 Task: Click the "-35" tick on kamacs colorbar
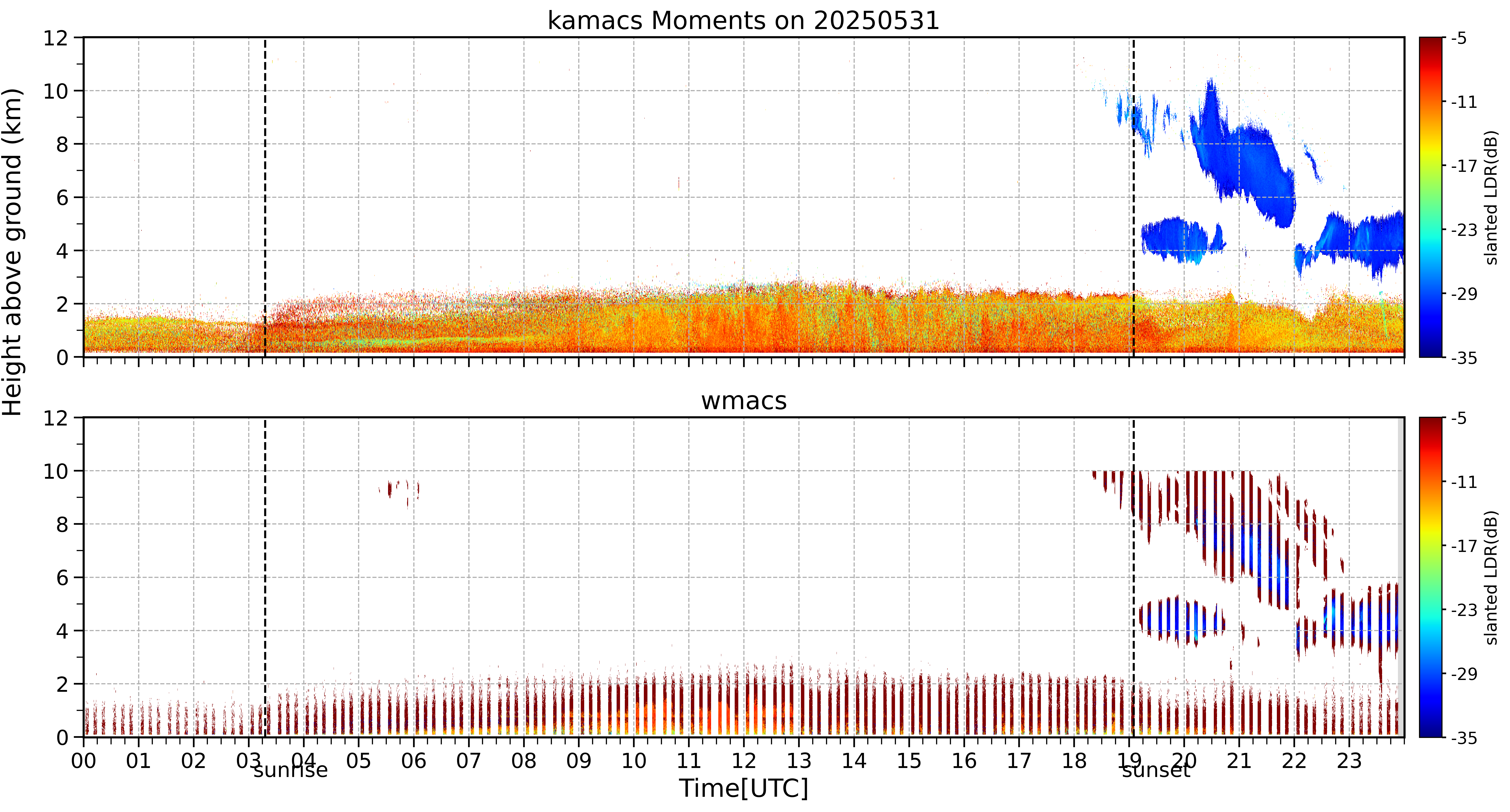[1464, 358]
